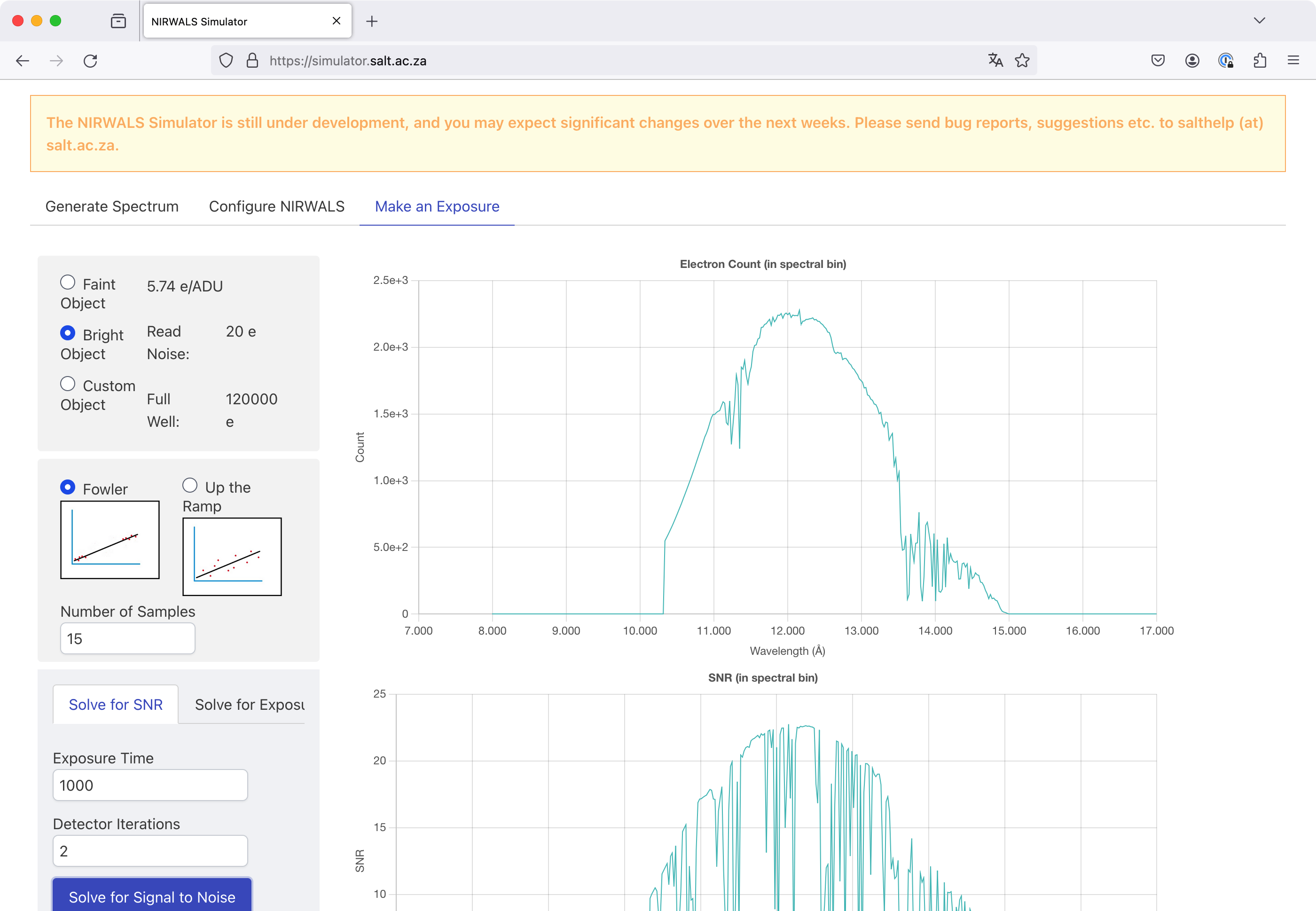Open the Extensions puzzle icon

pyautogui.click(x=1260, y=61)
